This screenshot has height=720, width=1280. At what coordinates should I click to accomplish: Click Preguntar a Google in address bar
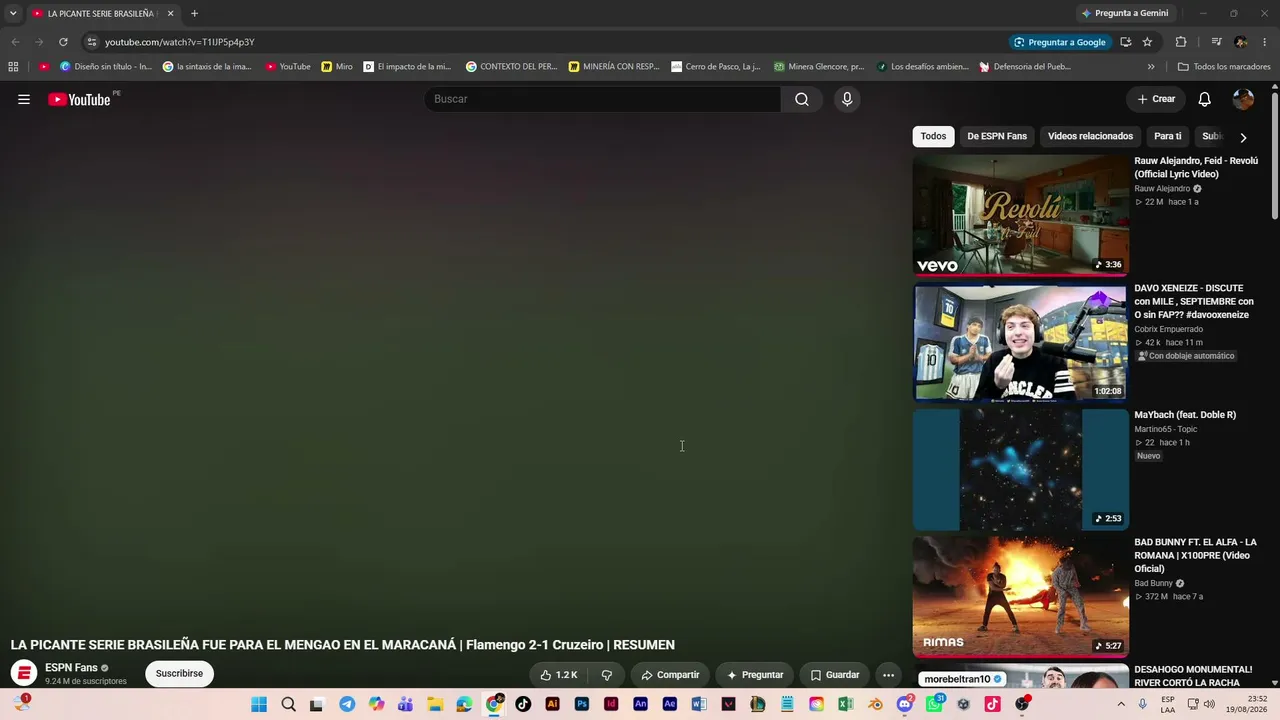coord(1060,42)
